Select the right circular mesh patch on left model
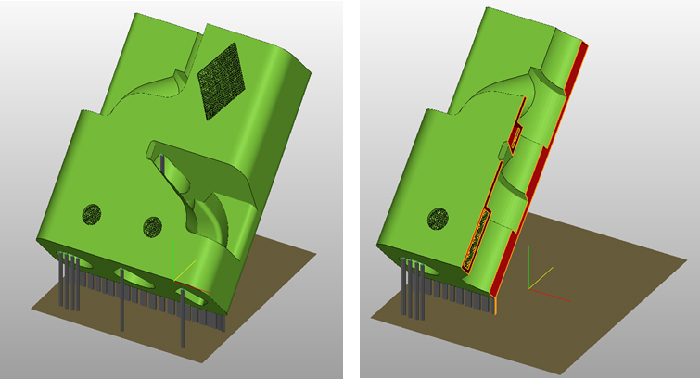This screenshot has width=700, height=379. tap(152, 227)
